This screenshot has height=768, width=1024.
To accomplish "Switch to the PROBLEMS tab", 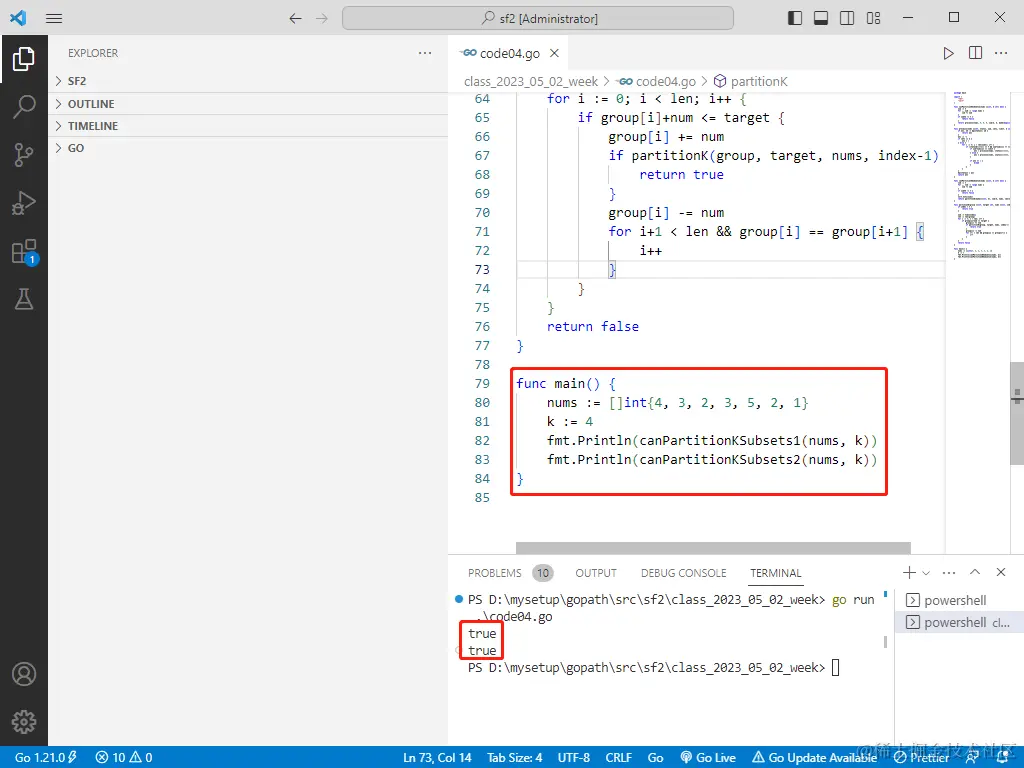I will click(494, 573).
